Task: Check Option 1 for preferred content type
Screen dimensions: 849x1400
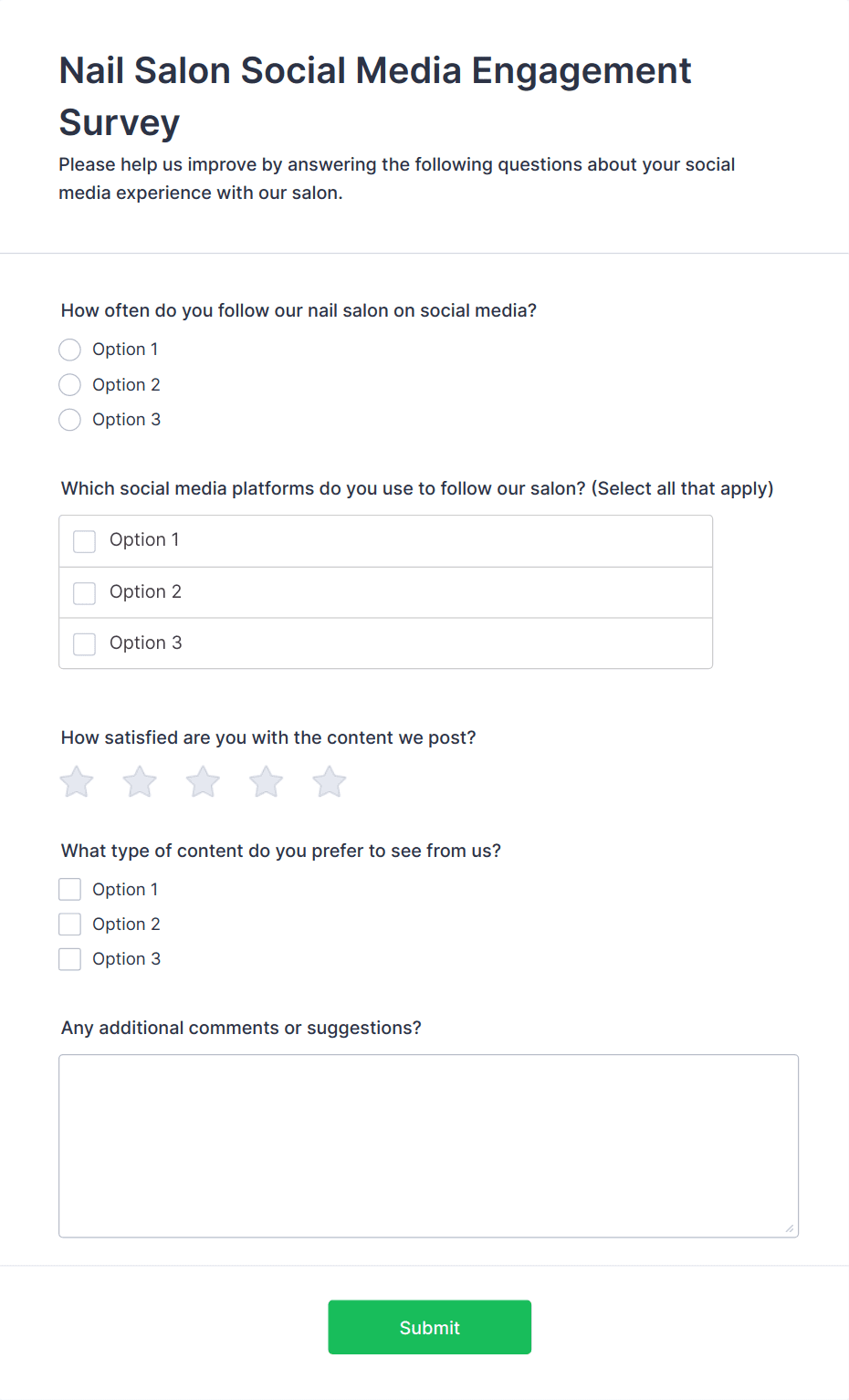Action: [x=70, y=890]
